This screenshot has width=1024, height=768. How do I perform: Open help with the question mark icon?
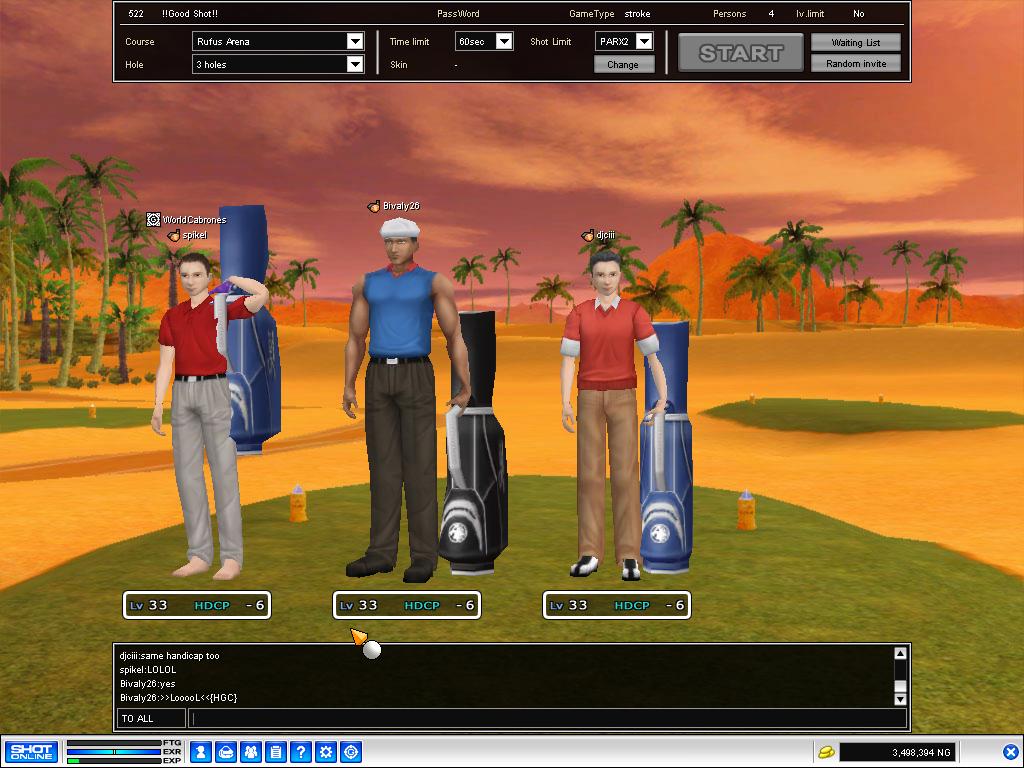point(301,752)
